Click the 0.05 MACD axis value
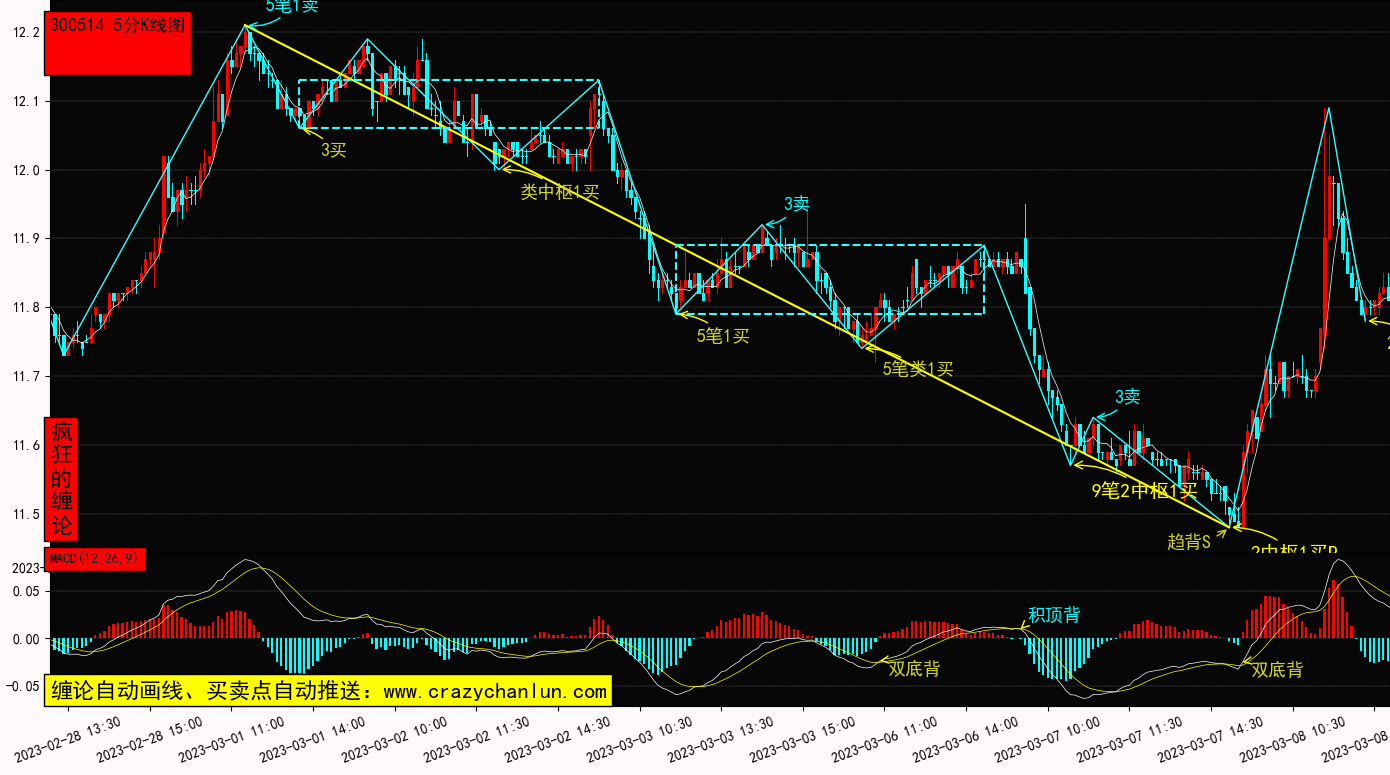The height and width of the screenshot is (775, 1390). click(x=25, y=592)
